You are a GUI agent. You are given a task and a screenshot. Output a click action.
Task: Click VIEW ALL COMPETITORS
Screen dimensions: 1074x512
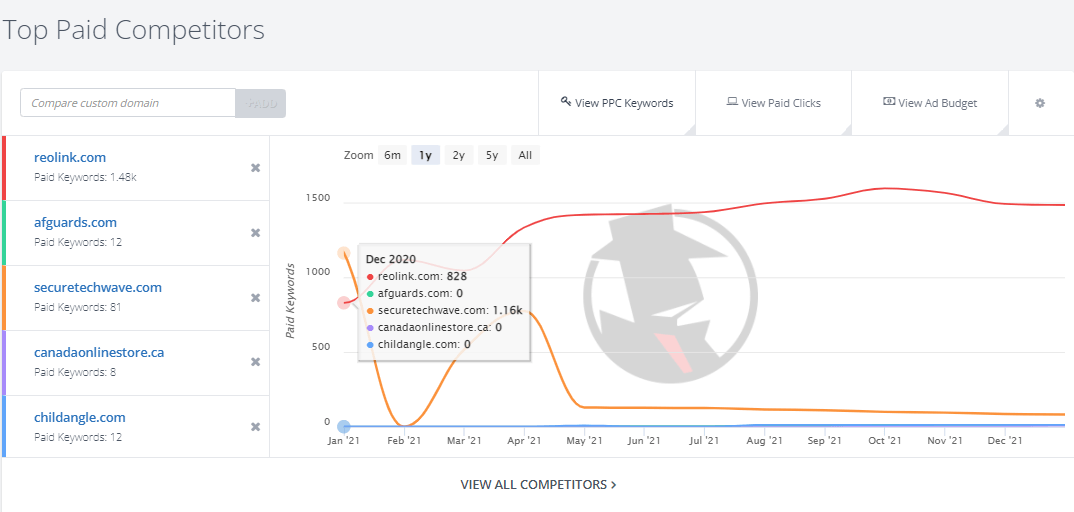[538, 485]
